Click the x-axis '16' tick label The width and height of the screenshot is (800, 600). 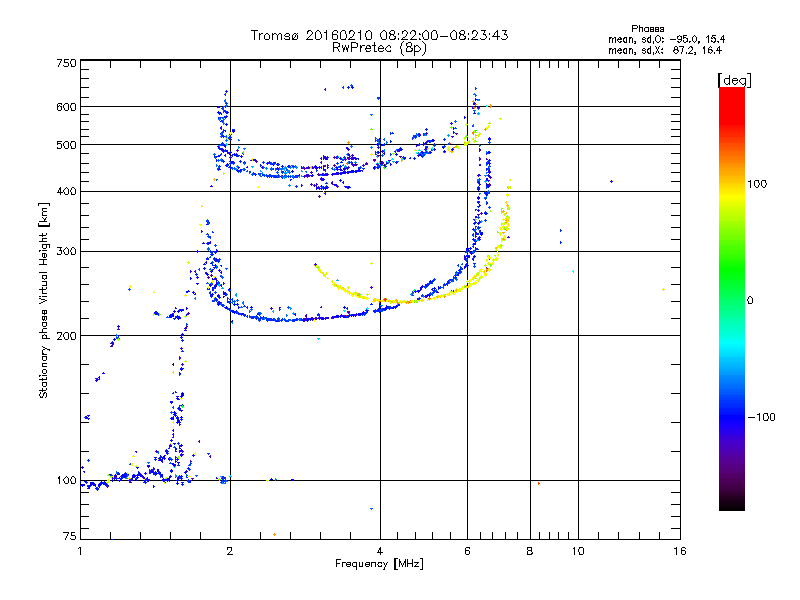[680, 551]
